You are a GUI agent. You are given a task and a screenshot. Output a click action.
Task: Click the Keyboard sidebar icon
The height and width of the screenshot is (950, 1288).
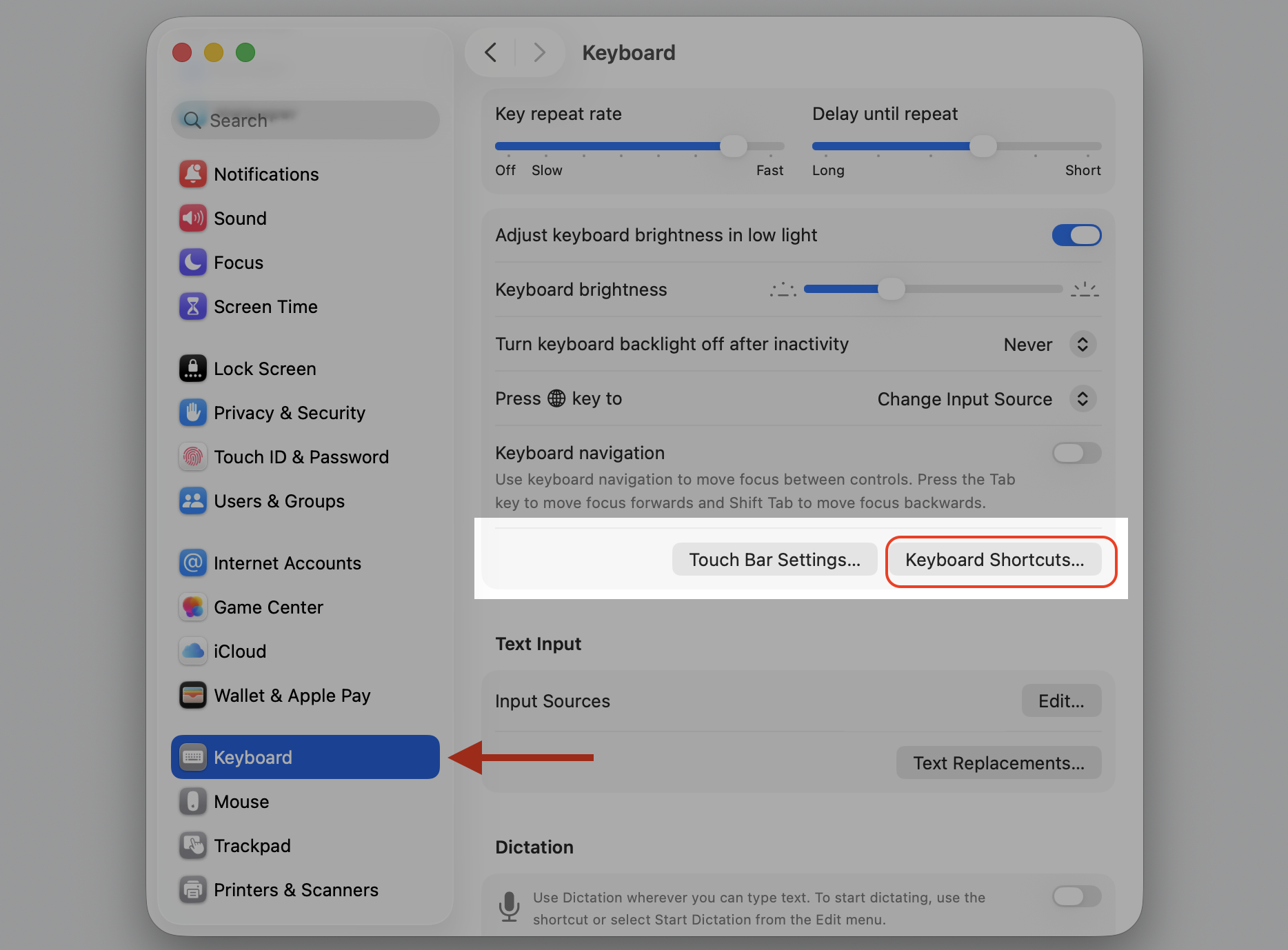click(193, 758)
